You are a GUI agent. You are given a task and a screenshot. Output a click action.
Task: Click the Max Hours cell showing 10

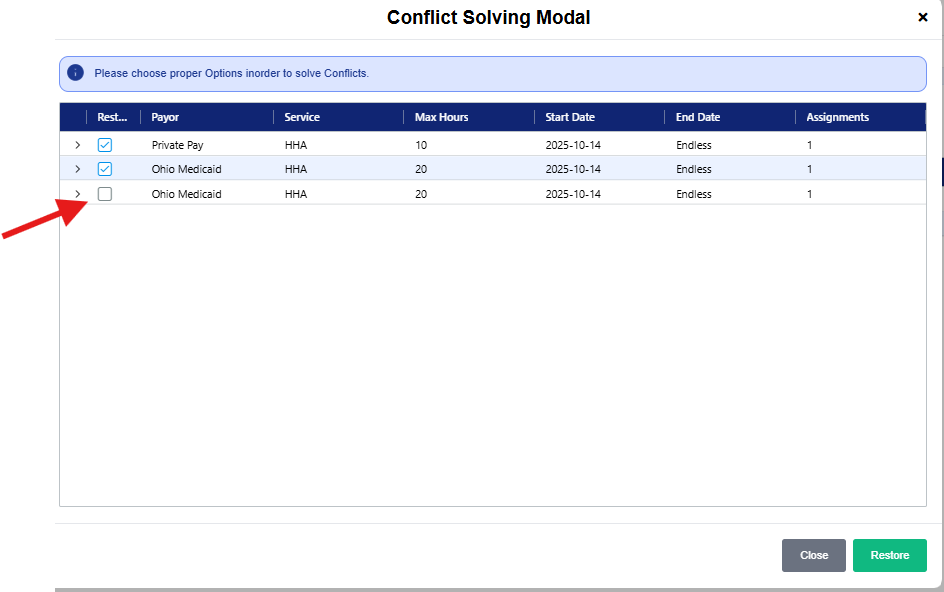[x=421, y=145]
